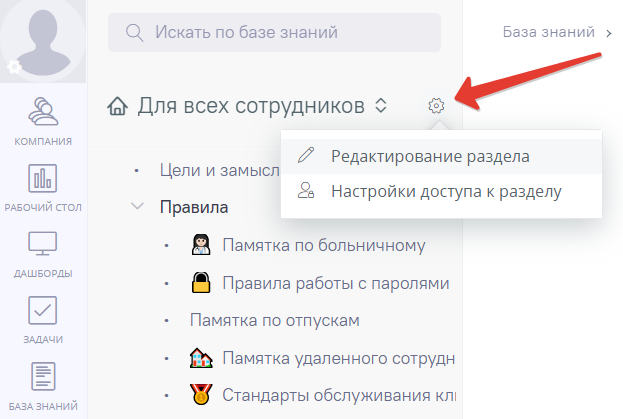Go to Рабочий стол in sidebar
Image resolution: width=623 pixels, height=419 pixels.
43,188
